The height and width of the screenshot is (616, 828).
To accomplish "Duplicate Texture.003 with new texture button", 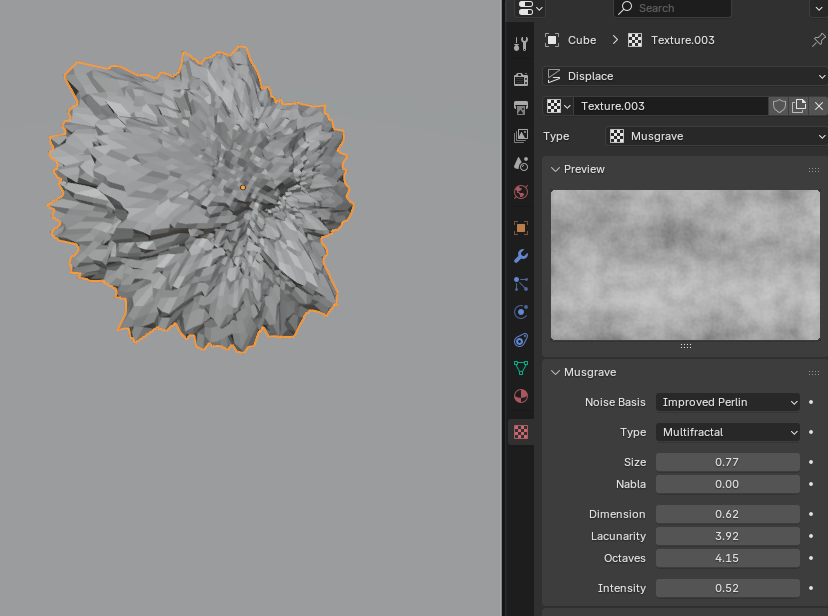I will [x=799, y=106].
